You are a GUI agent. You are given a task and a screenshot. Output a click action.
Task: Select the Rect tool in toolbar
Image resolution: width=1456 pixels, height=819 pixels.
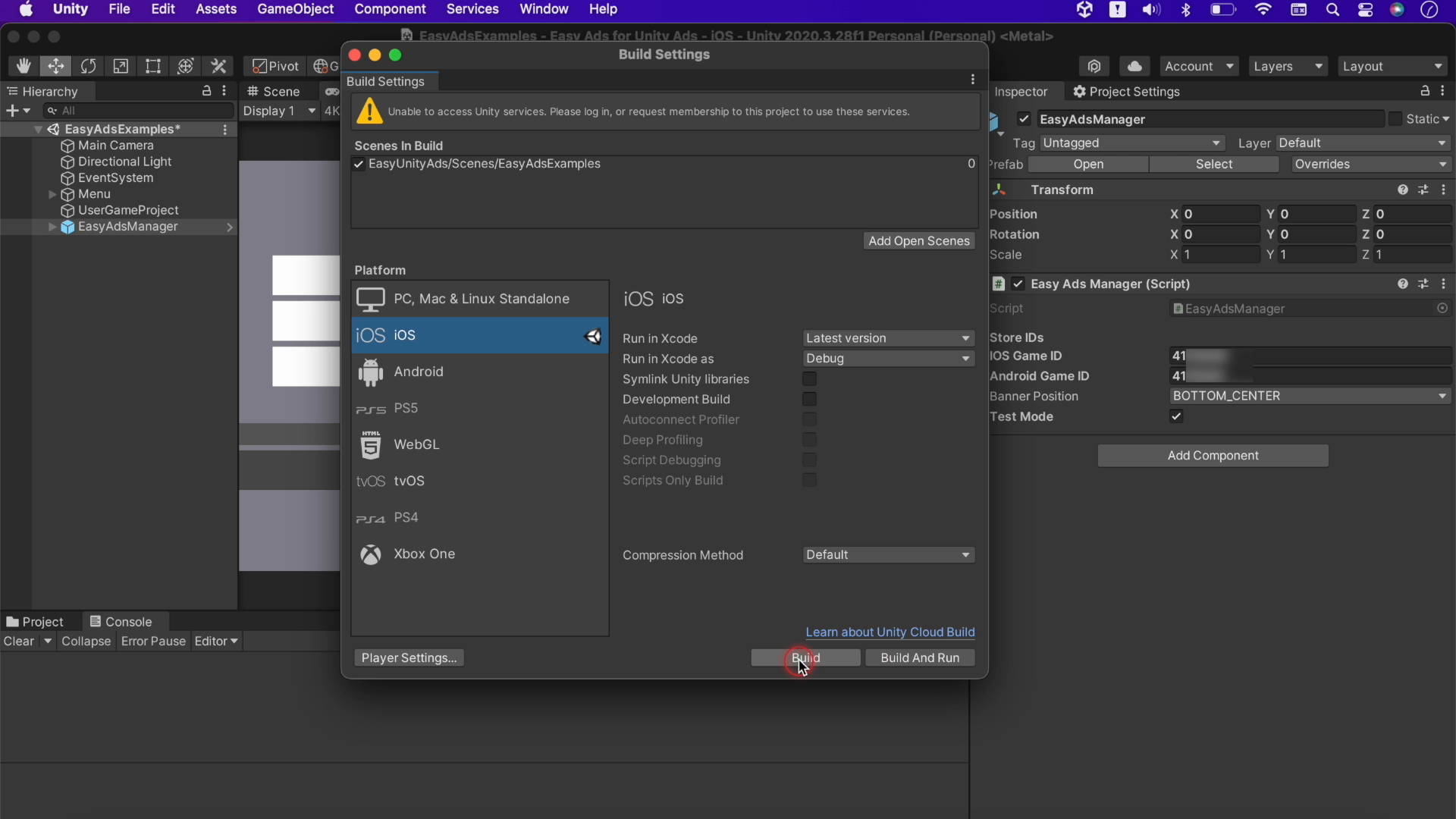153,66
